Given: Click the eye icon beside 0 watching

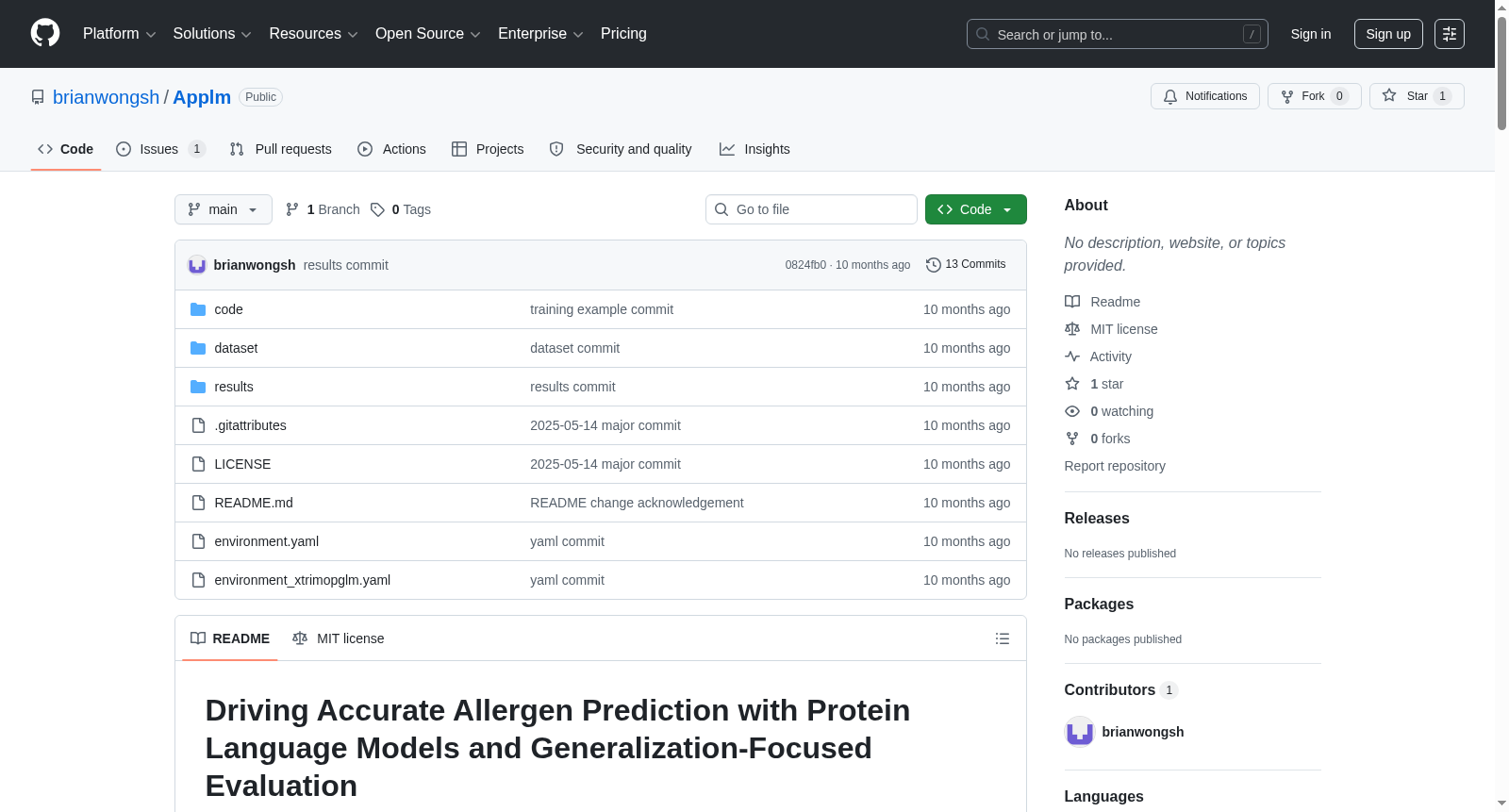Looking at the screenshot, I should tap(1072, 411).
